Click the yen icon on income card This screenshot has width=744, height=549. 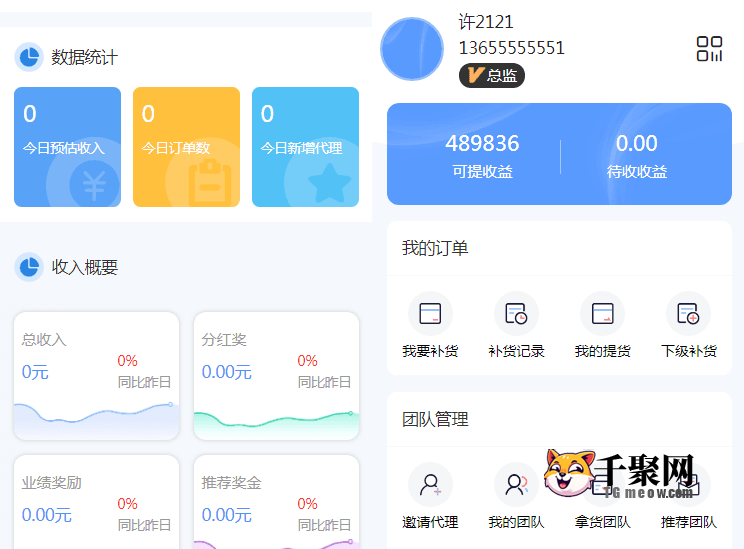click(x=94, y=185)
